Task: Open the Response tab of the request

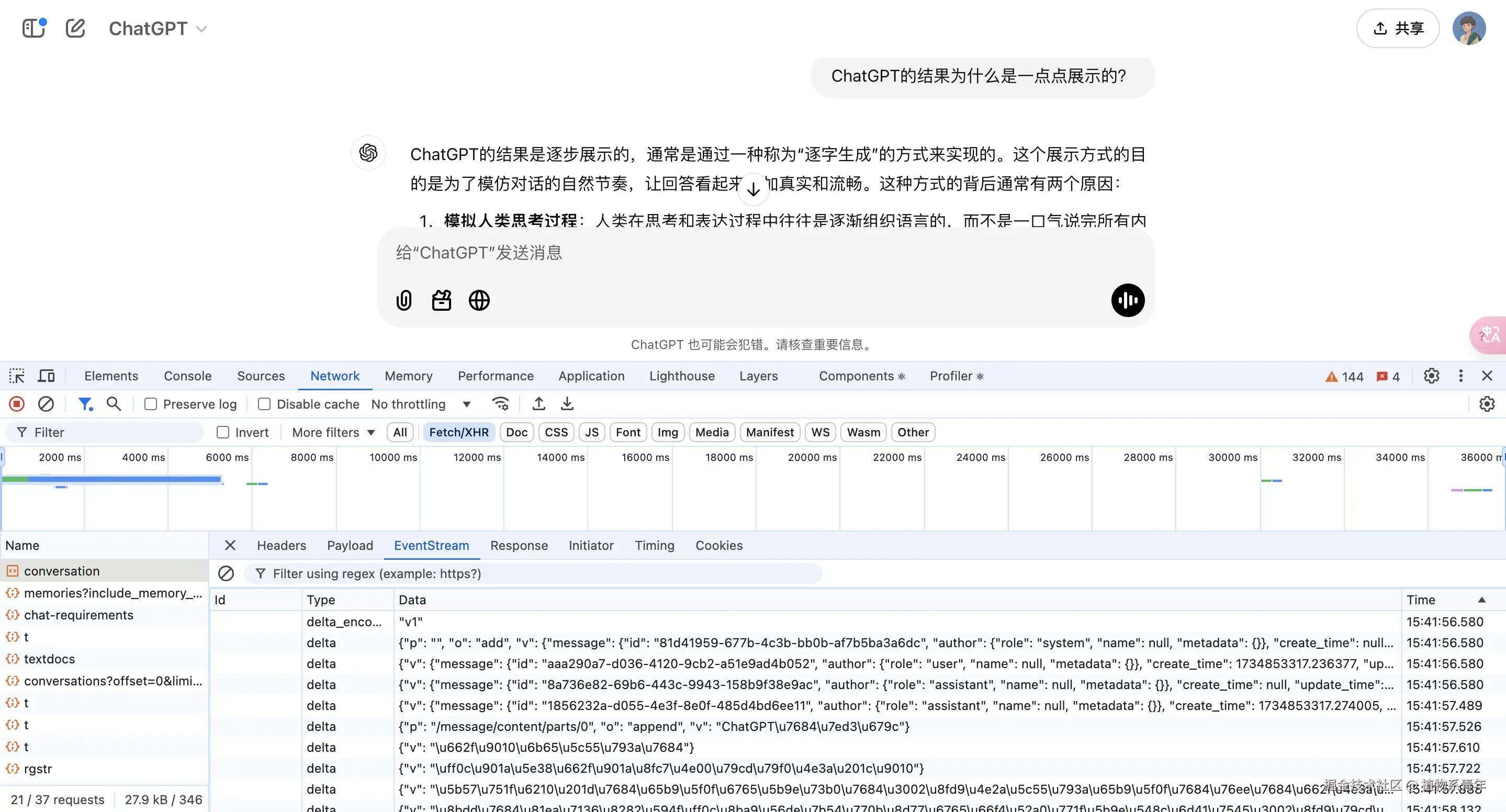Action: (519, 545)
